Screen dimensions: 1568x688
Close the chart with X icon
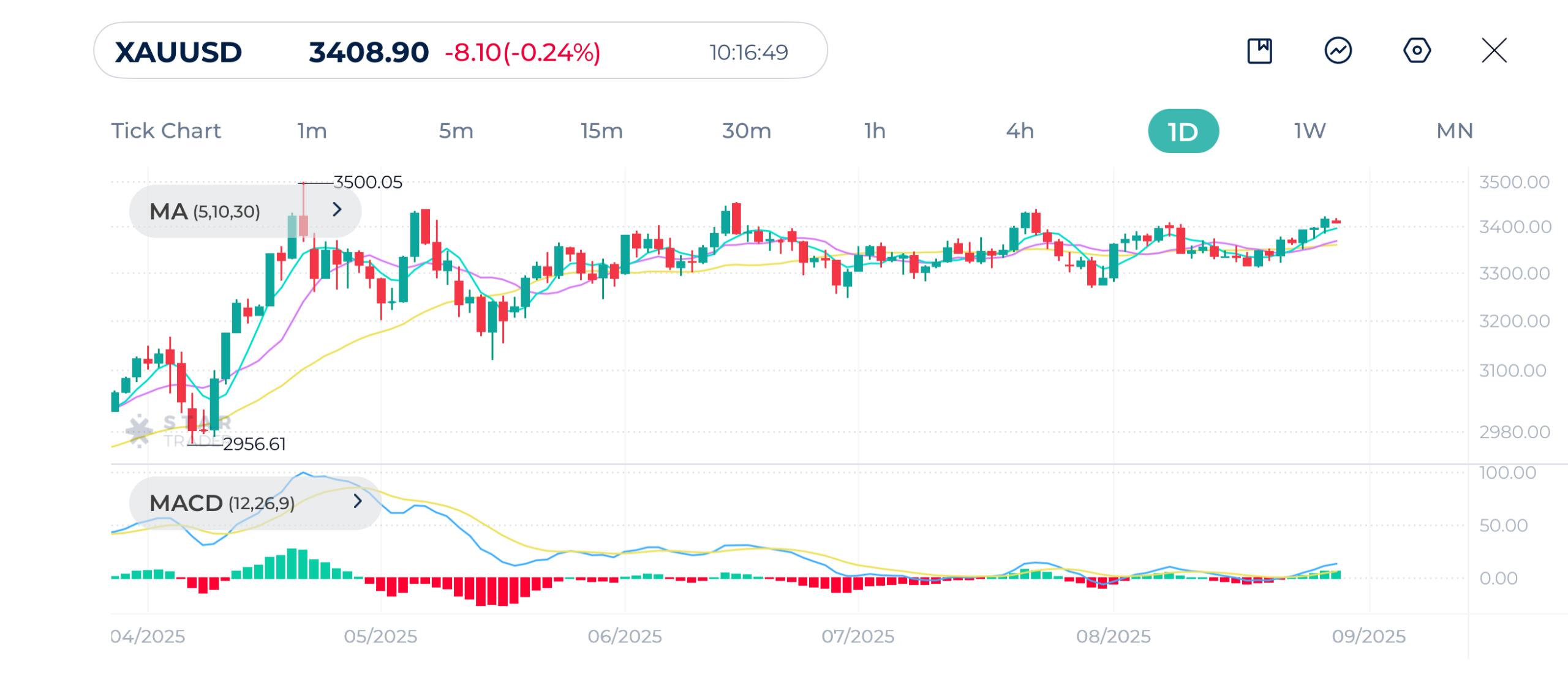(1494, 51)
